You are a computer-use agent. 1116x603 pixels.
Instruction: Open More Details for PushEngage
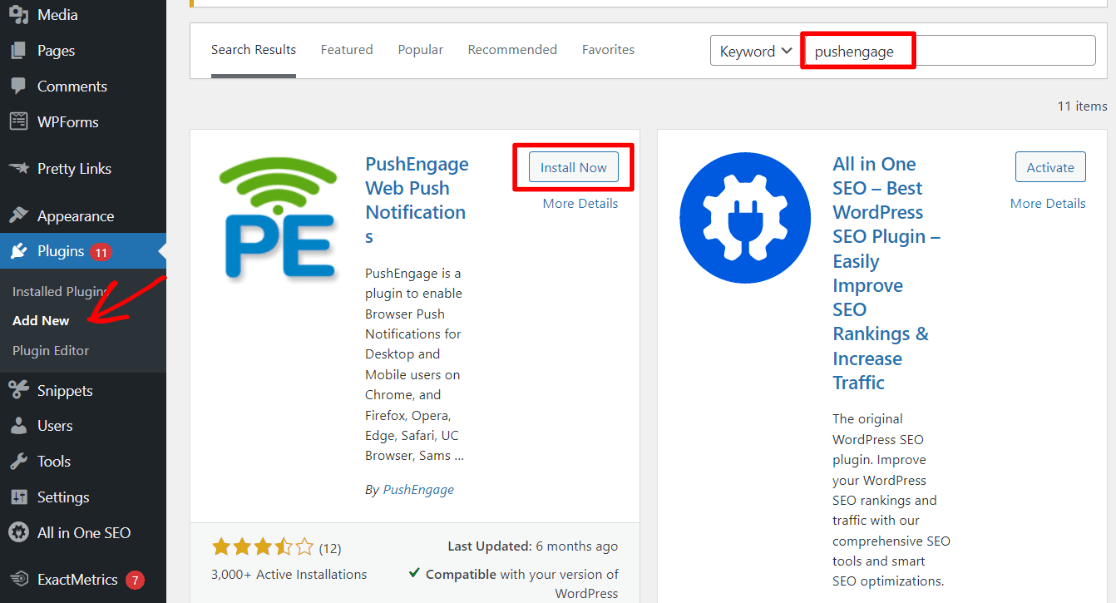point(580,204)
